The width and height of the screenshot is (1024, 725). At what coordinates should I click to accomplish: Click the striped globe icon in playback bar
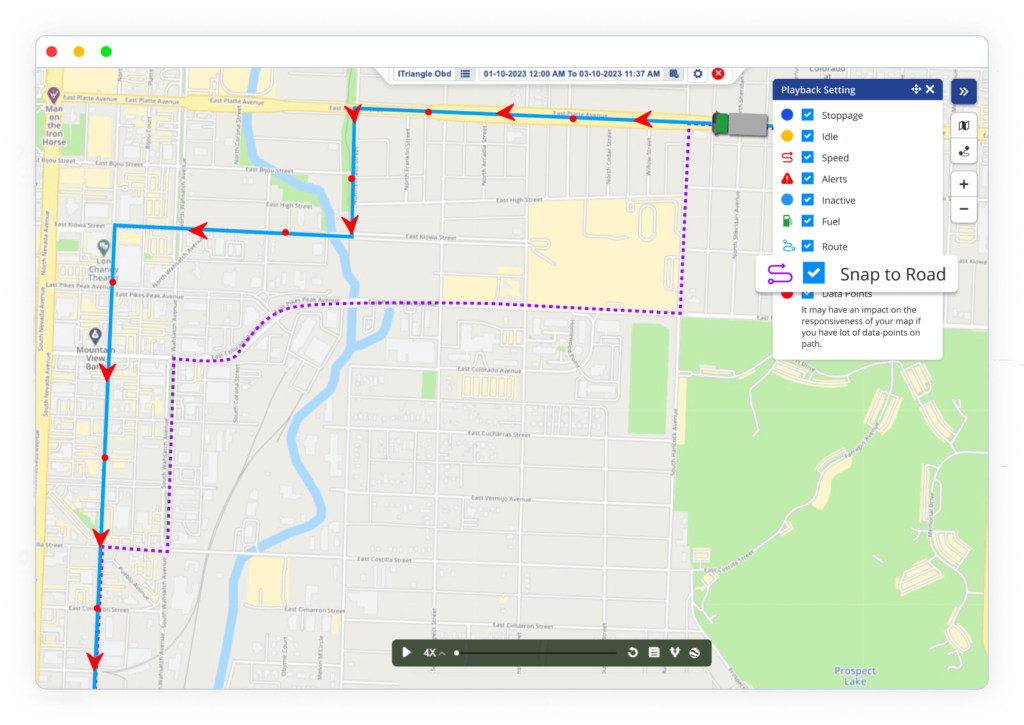click(695, 652)
